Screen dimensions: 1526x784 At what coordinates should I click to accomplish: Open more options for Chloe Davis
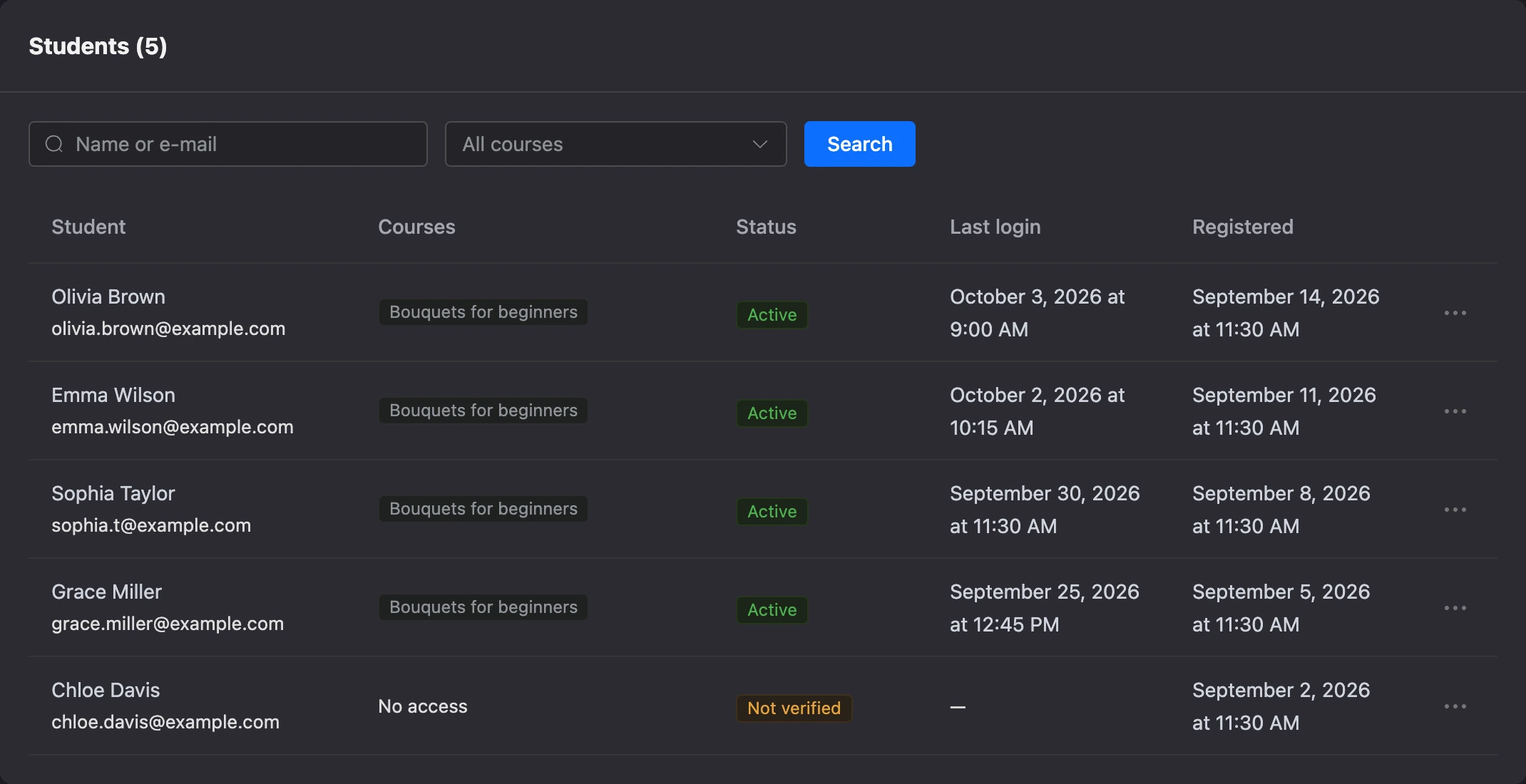pos(1455,706)
